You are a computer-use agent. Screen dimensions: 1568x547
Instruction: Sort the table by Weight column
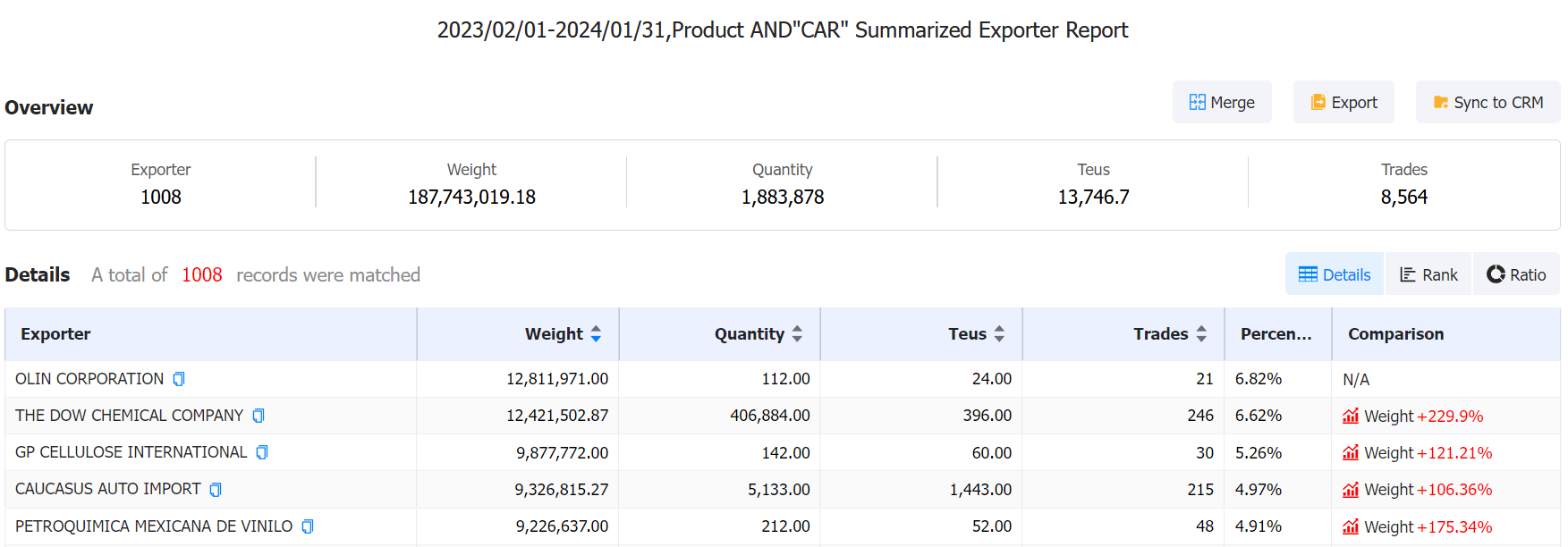596,334
